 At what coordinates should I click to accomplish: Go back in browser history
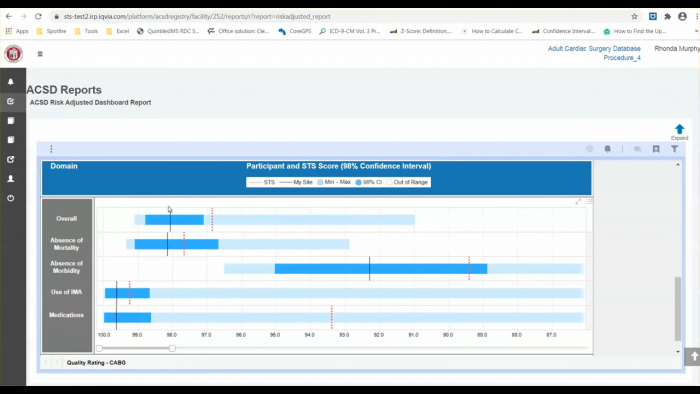(x=9, y=17)
